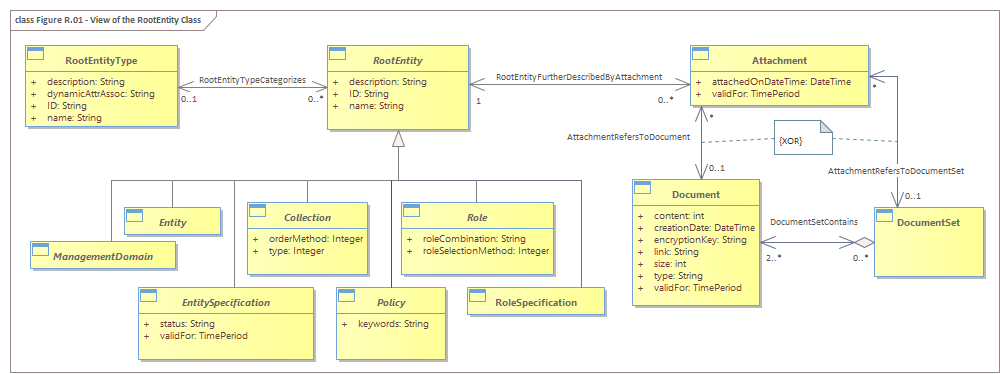Select the Attachment class title
The height and width of the screenshot is (374, 1000).
click(779, 61)
